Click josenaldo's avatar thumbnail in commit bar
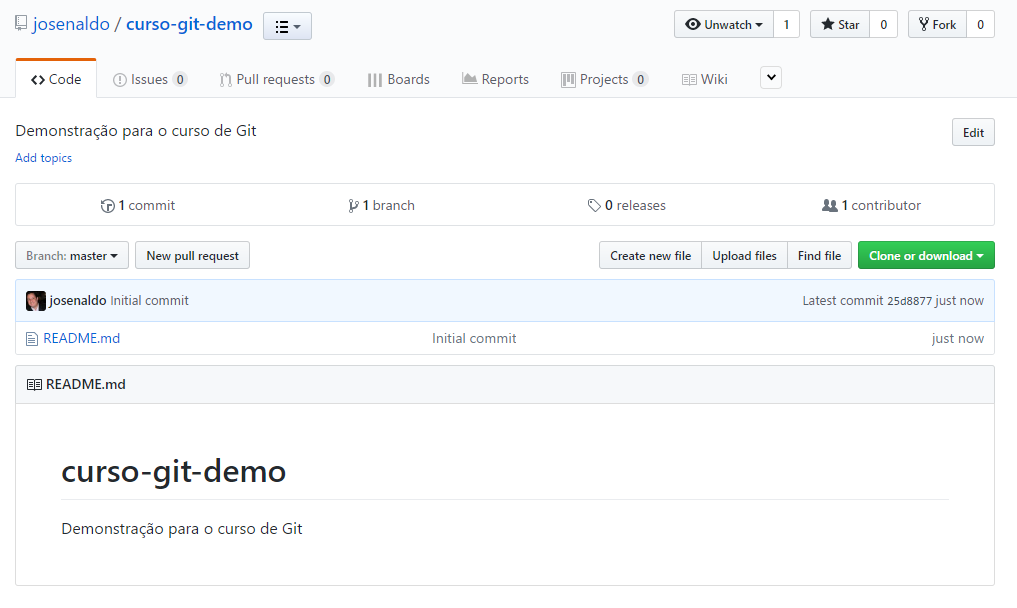This screenshot has height=608, width=1017. (36, 301)
